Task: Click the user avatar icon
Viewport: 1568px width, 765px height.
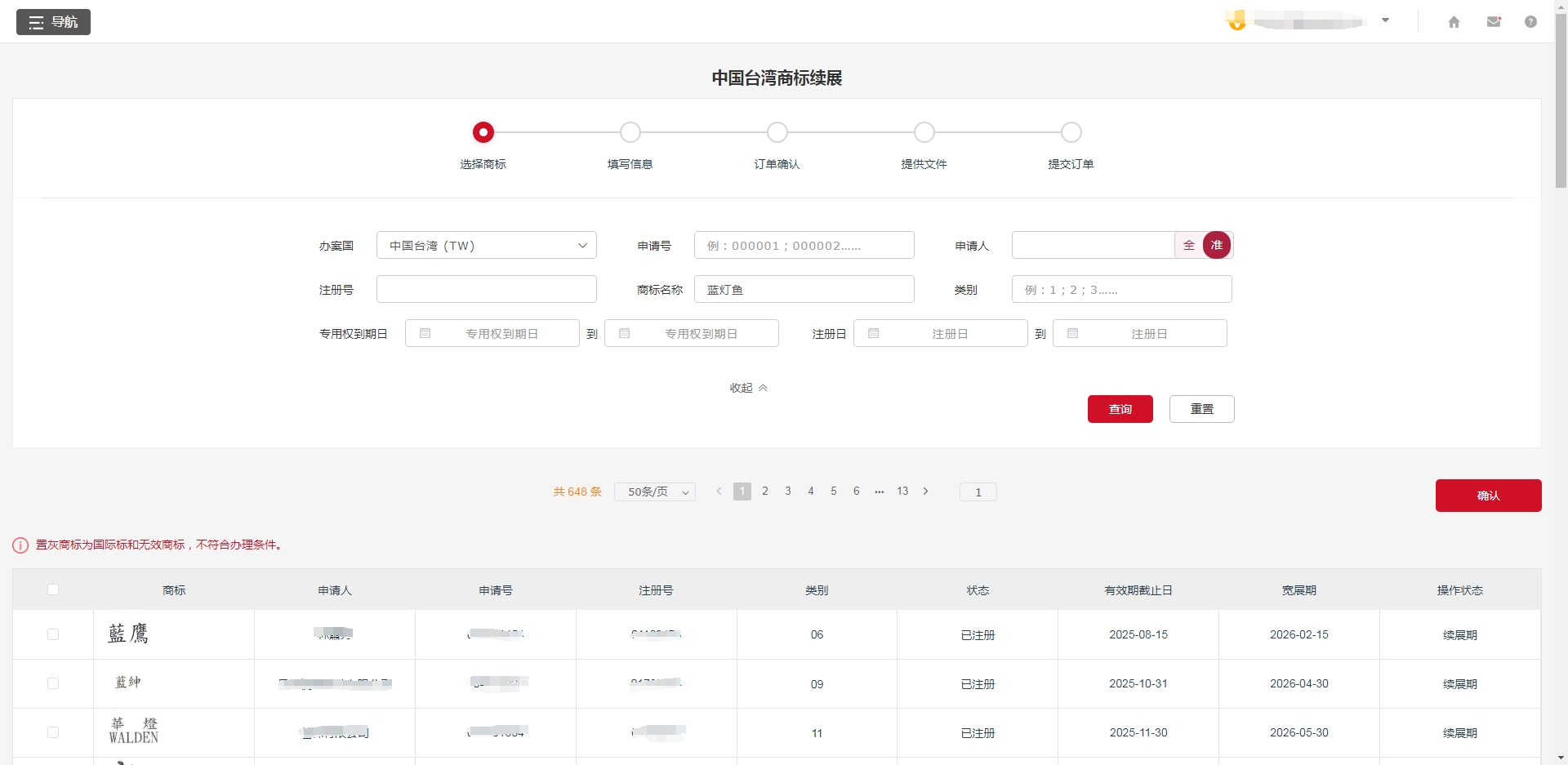Action: (x=1236, y=20)
